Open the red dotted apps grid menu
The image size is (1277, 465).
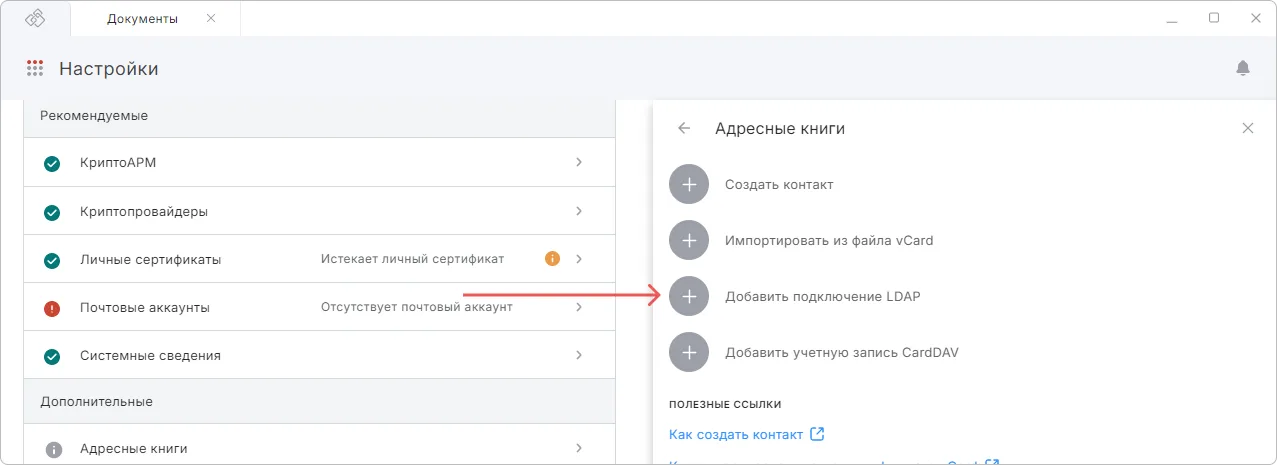(35, 68)
